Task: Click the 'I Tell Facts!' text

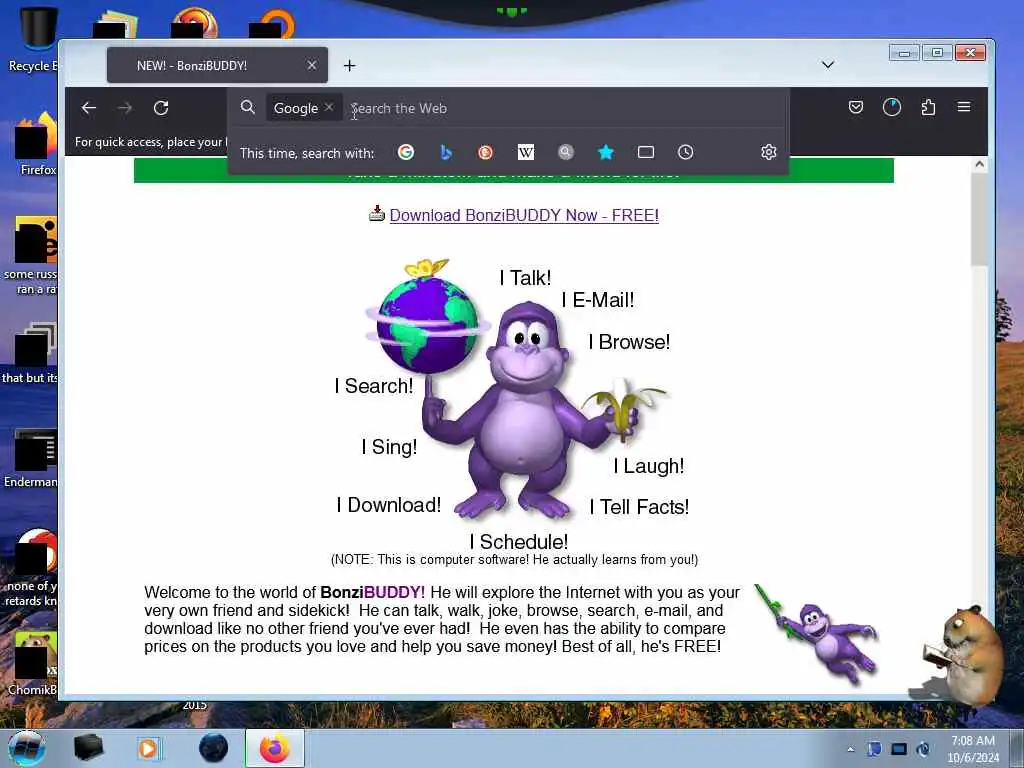Action: coord(639,507)
